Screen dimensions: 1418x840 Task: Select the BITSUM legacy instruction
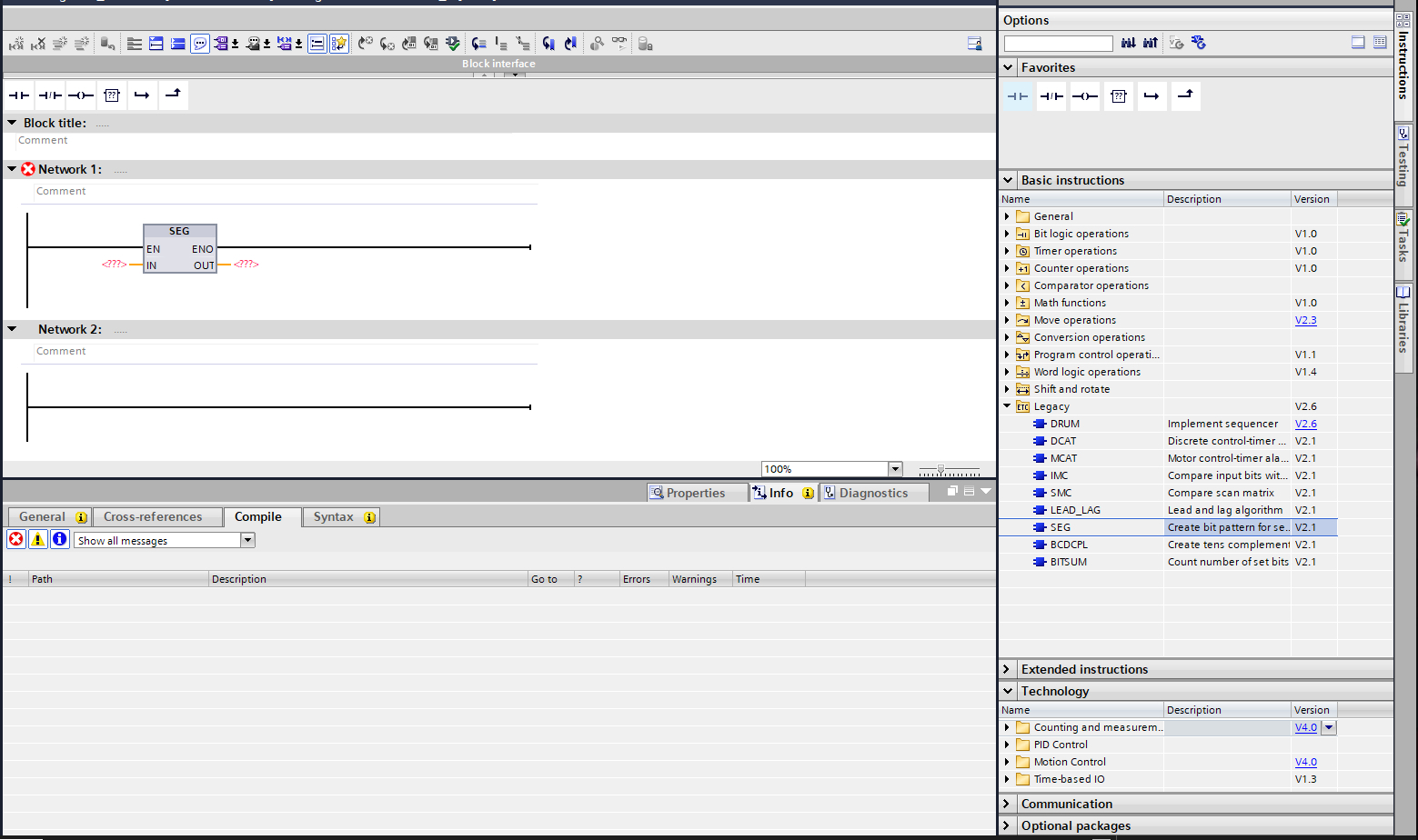pyautogui.click(x=1068, y=562)
